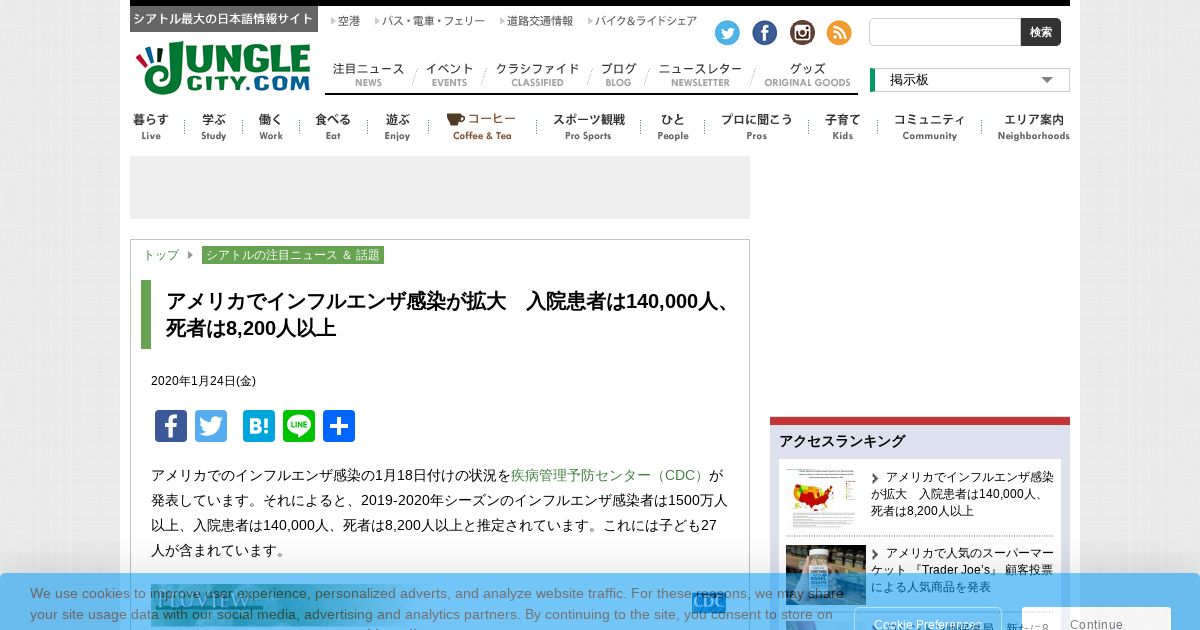The width and height of the screenshot is (1200, 630).
Task: Open 食べる Eat category
Action: (x=333, y=127)
